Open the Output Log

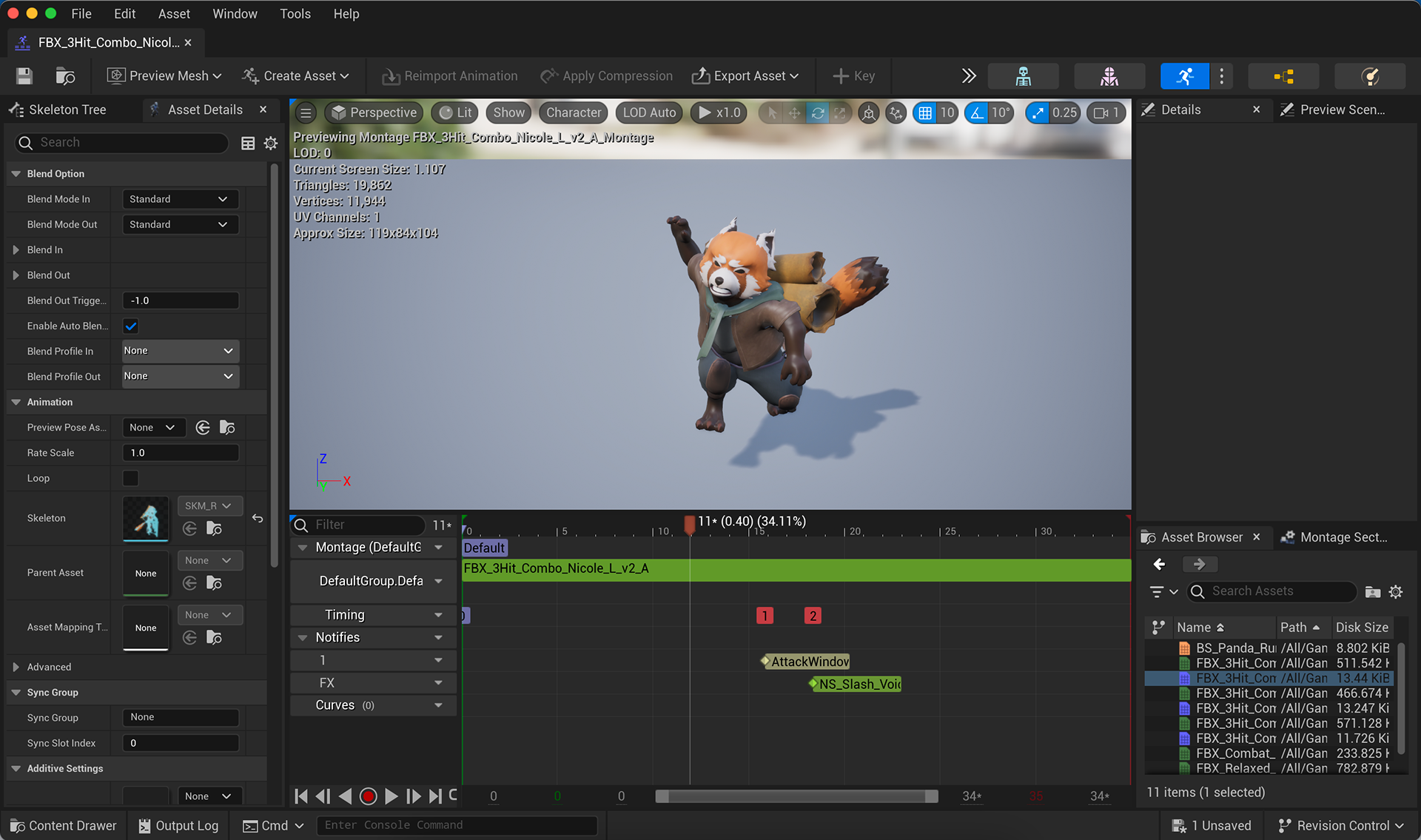pyautogui.click(x=178, y=825)
